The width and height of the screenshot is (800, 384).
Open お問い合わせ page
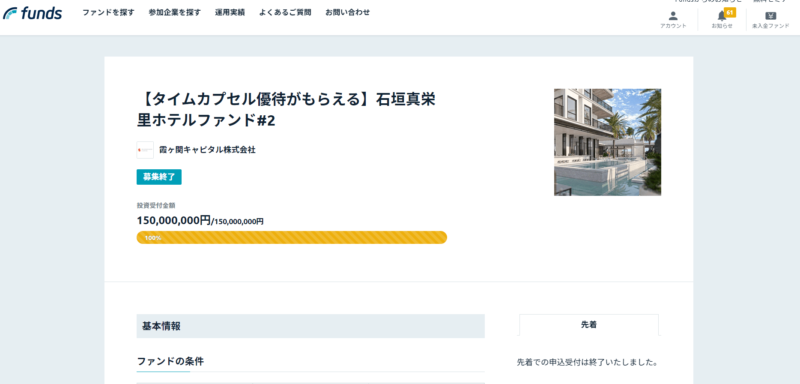click(x=347, y=12)
